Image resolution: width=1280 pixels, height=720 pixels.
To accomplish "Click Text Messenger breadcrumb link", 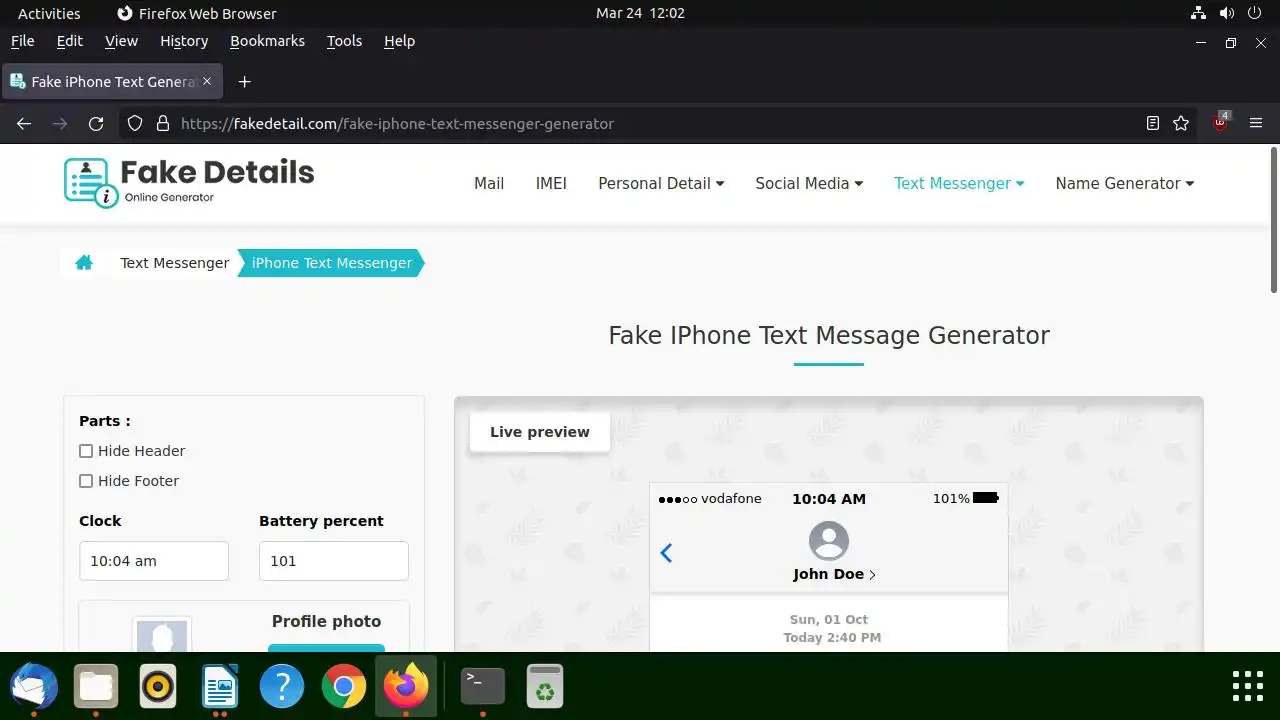I will click(175, 263).
